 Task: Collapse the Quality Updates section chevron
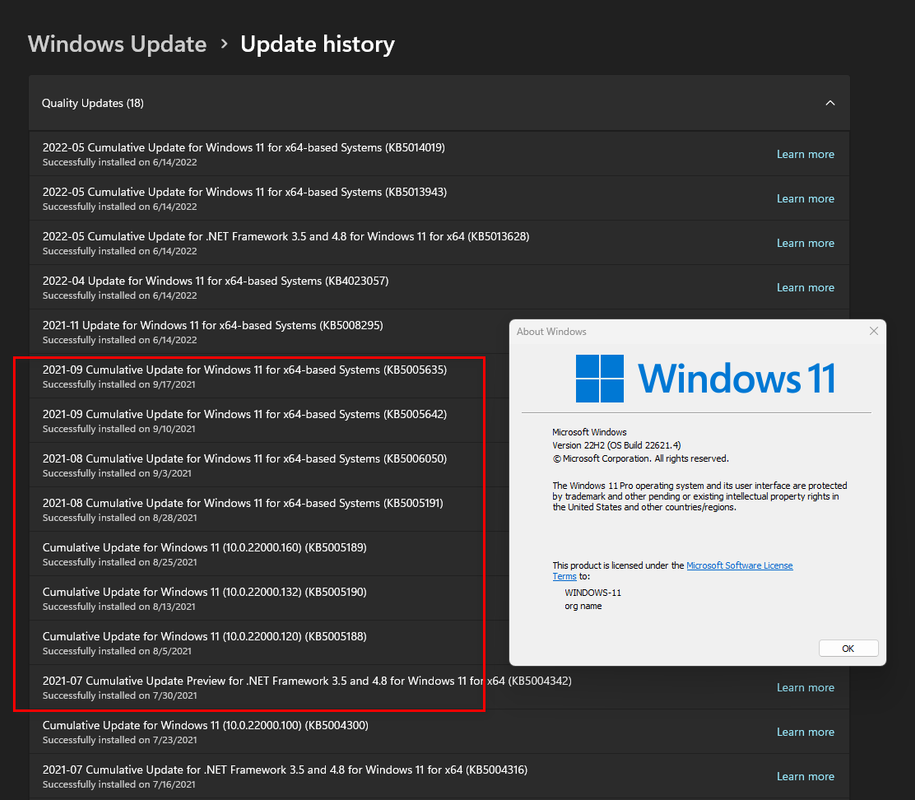(x=830, y=103)
